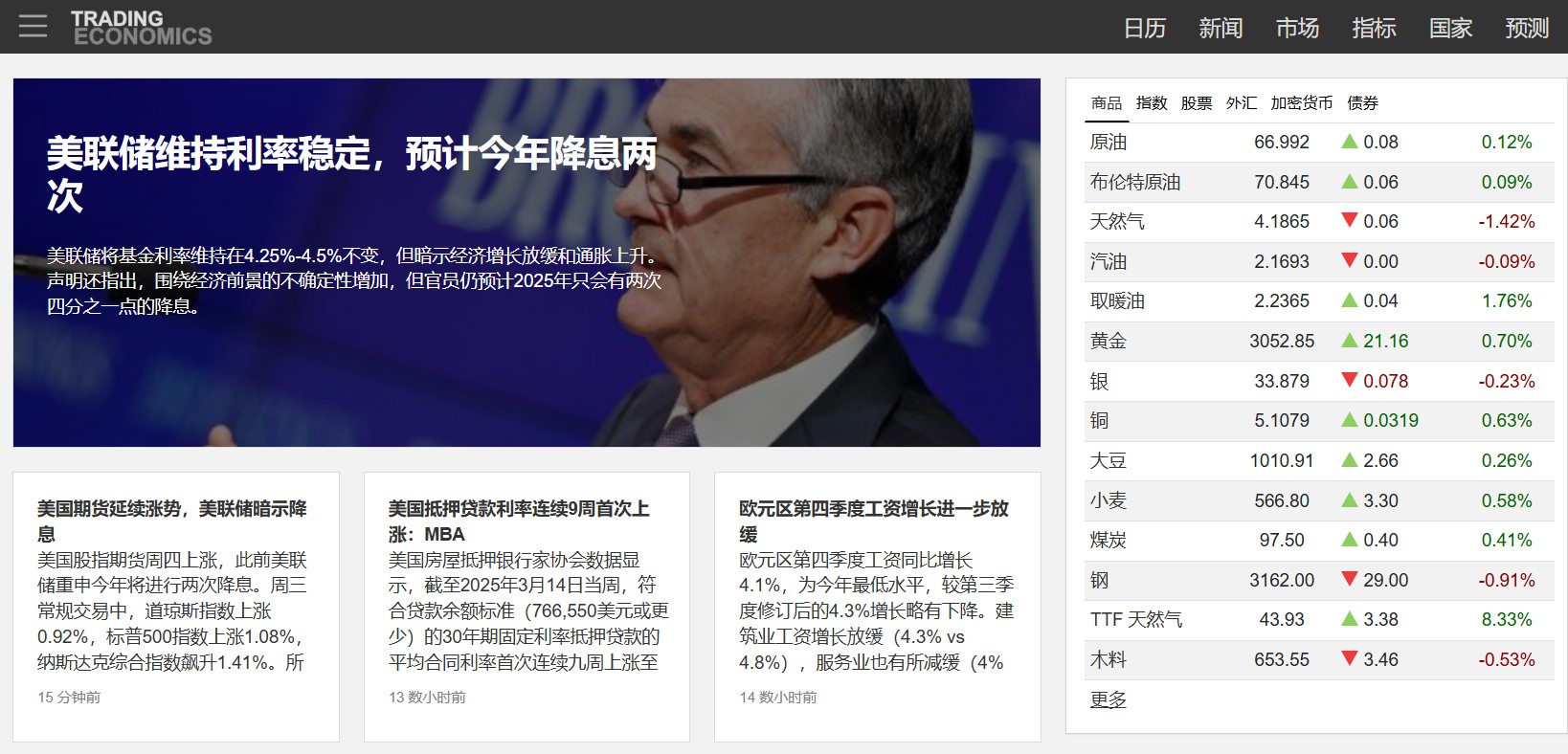Open article 美国抵押贷款利率连续9周首次上涨
The image size is (1568, 754).
(x=519, y=521)
